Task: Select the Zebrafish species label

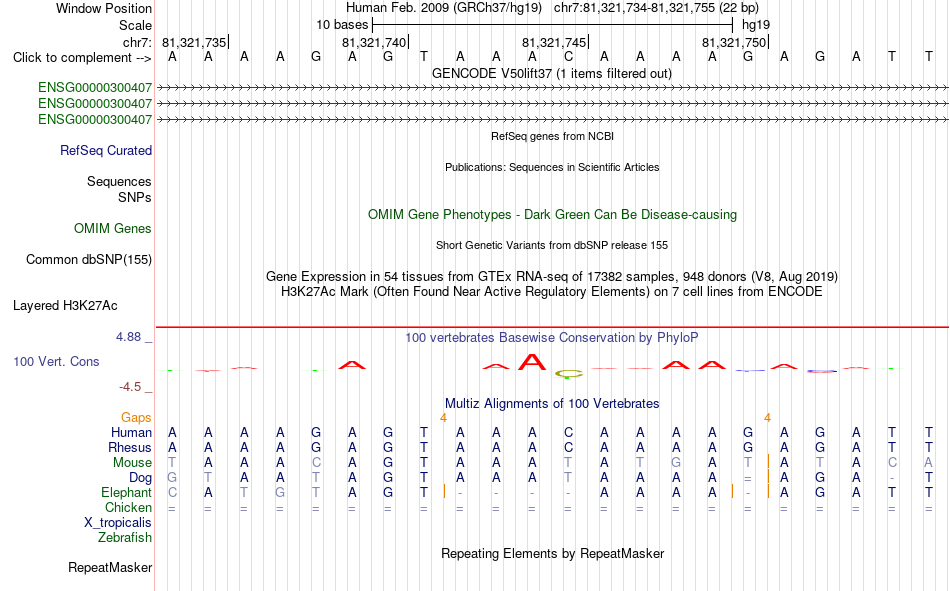Action: pos(125,538)
